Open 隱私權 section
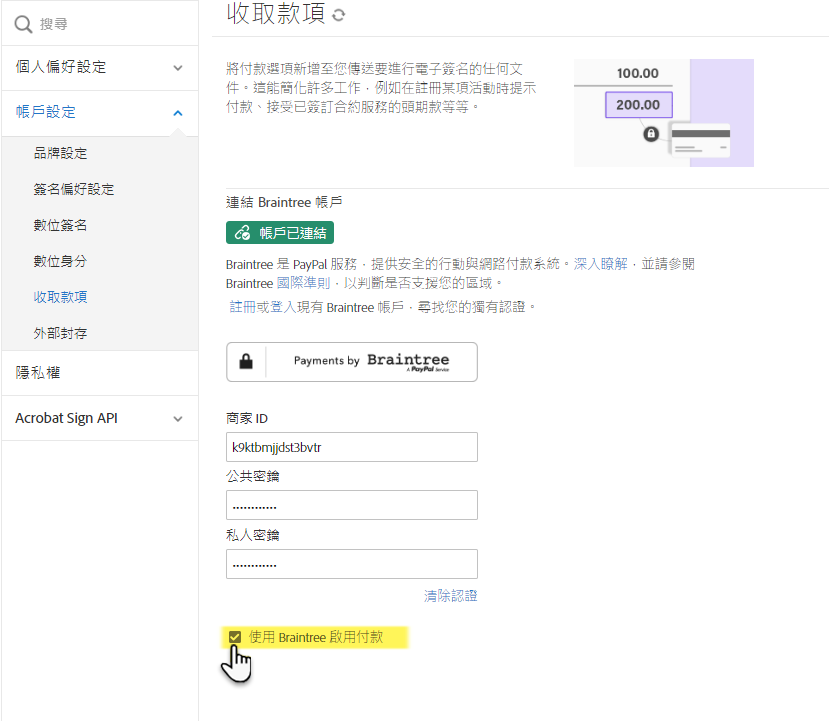 point(38,373)
